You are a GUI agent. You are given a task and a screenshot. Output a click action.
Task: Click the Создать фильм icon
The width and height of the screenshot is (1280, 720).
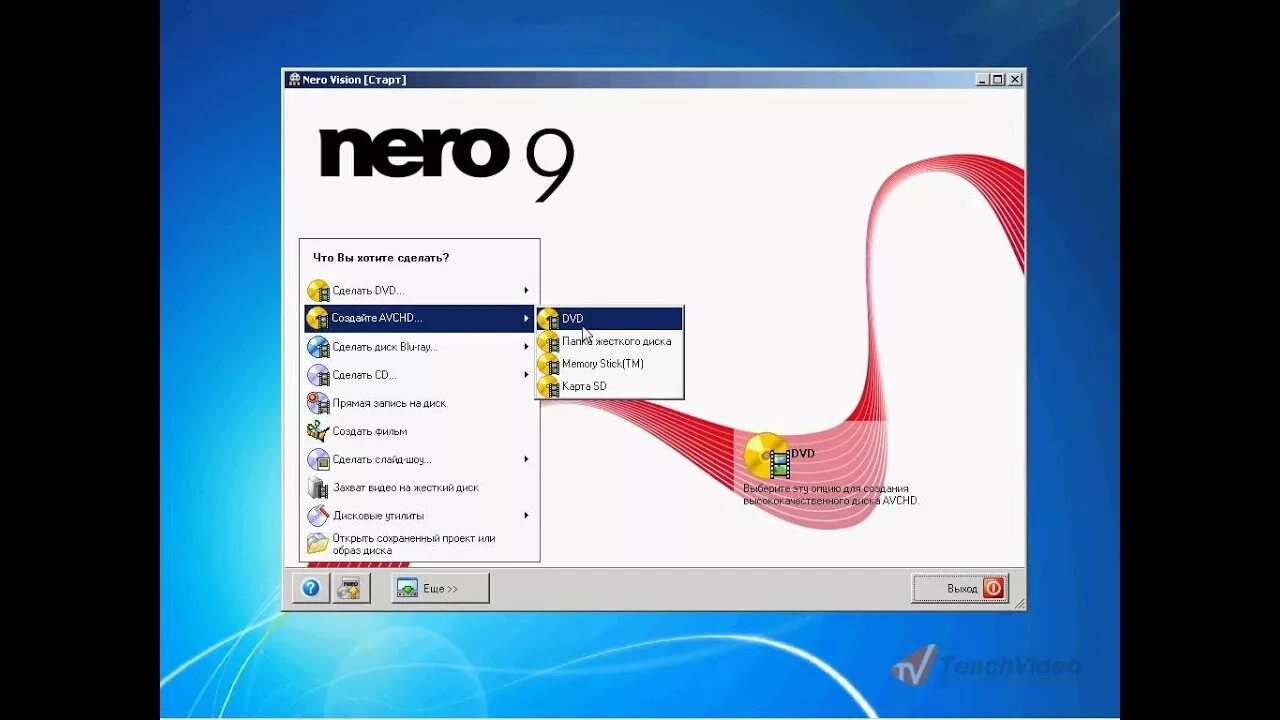click(318, 431)
